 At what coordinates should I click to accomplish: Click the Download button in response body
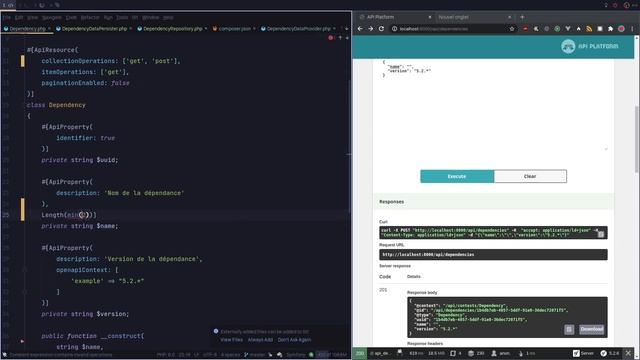point(591,329)
